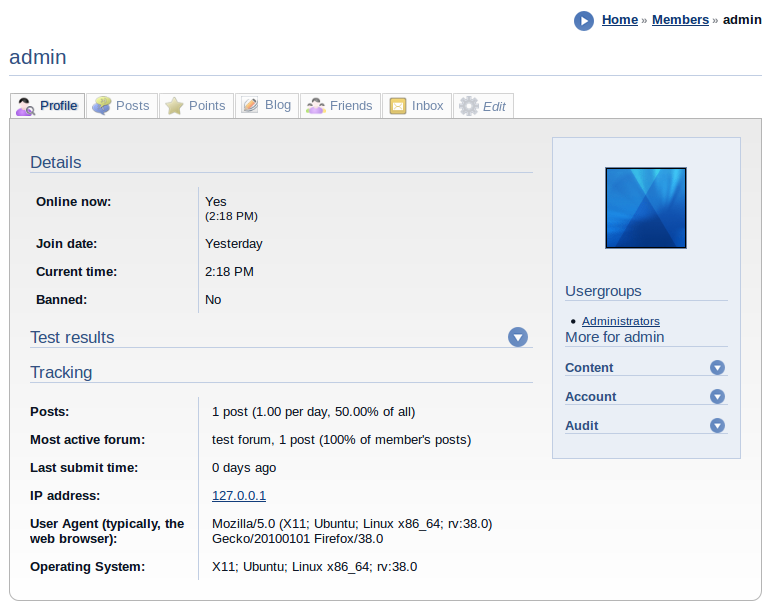Expand the Test results section
The height and width of the screenshot is (608, 772).
click(x=518, y=337)
